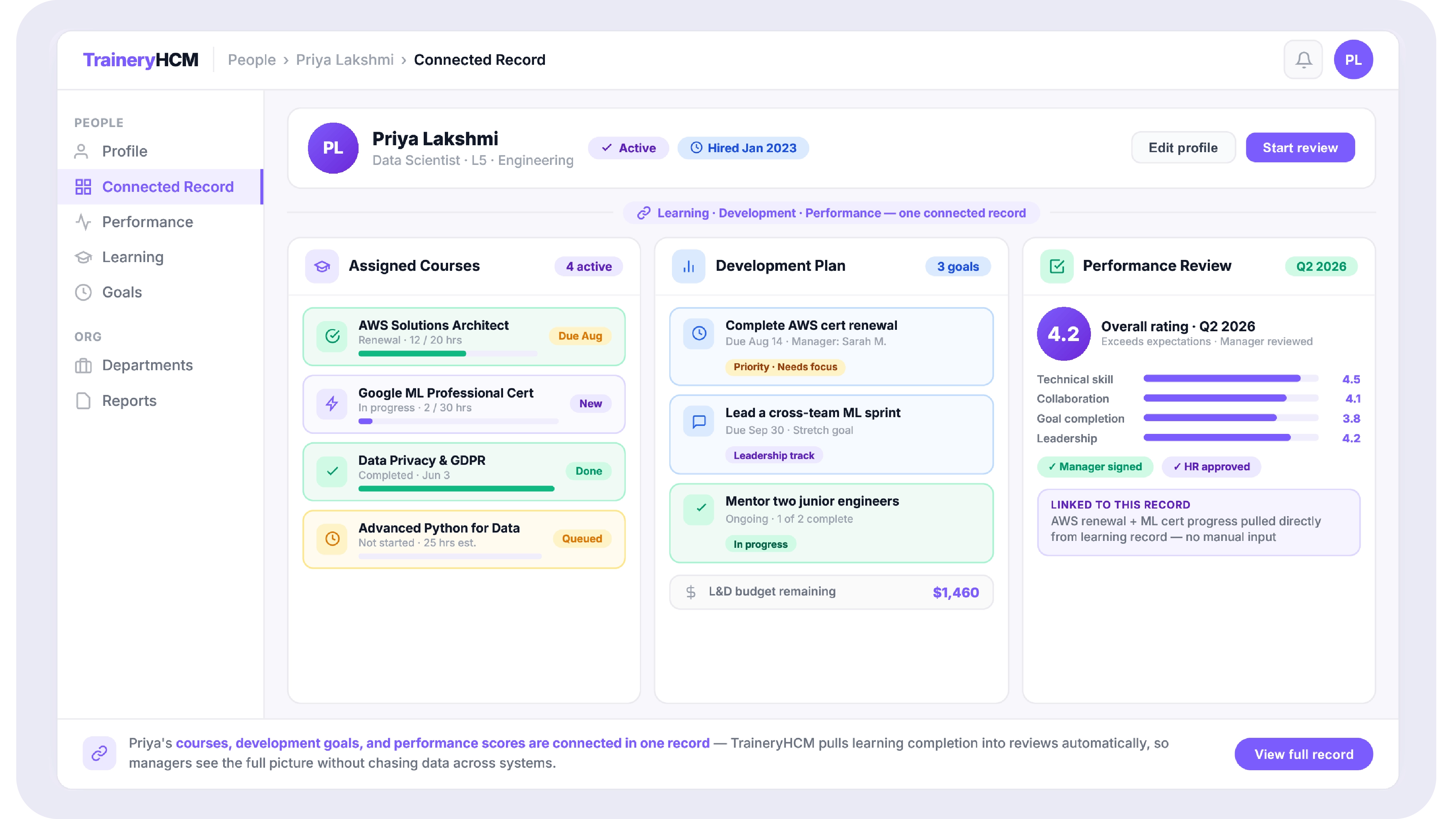Screen dimensions: 1456x819
Task: Select Connected Record in the sidebar
Action: tap(160, 186)
